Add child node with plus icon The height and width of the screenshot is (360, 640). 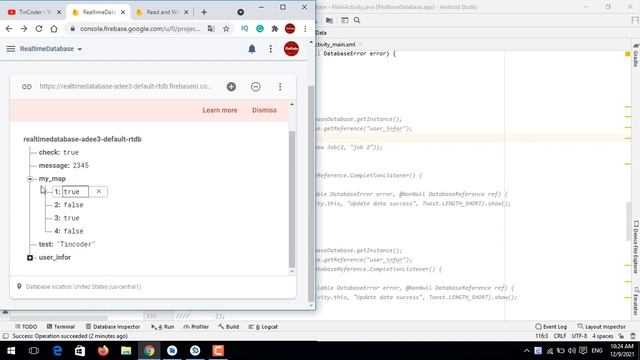click(231, 87)
